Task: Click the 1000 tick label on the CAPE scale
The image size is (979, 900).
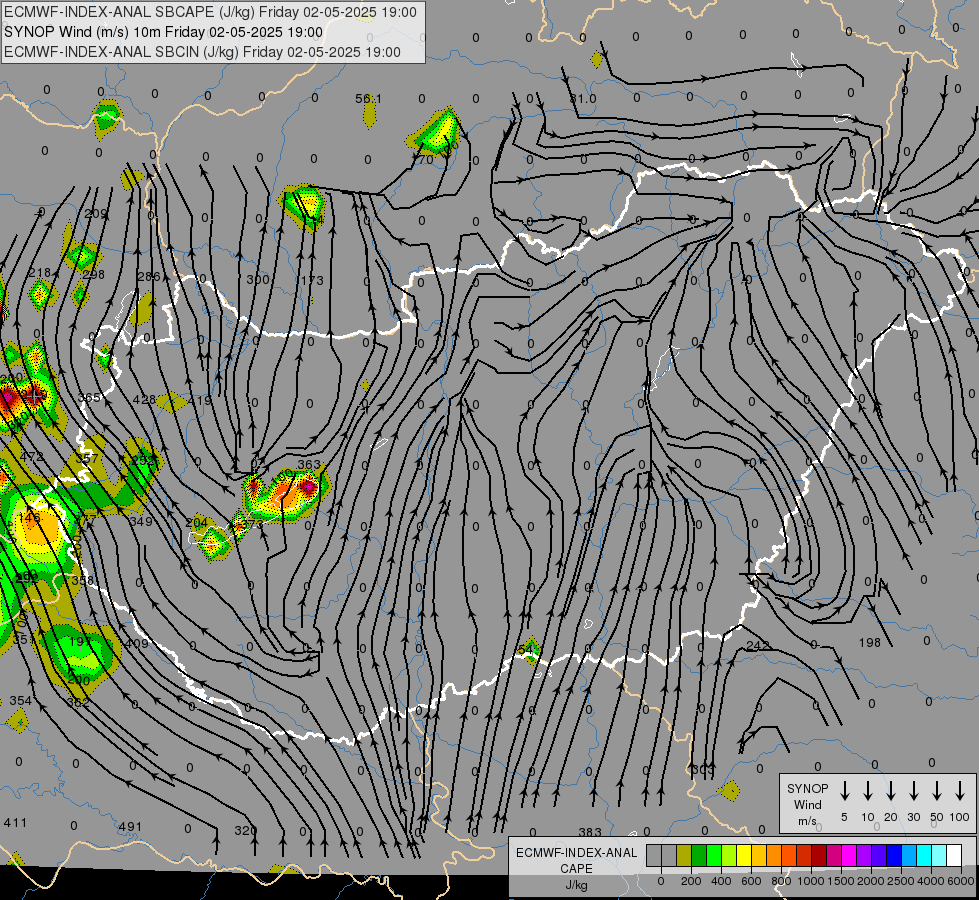Action: (810, 881)
